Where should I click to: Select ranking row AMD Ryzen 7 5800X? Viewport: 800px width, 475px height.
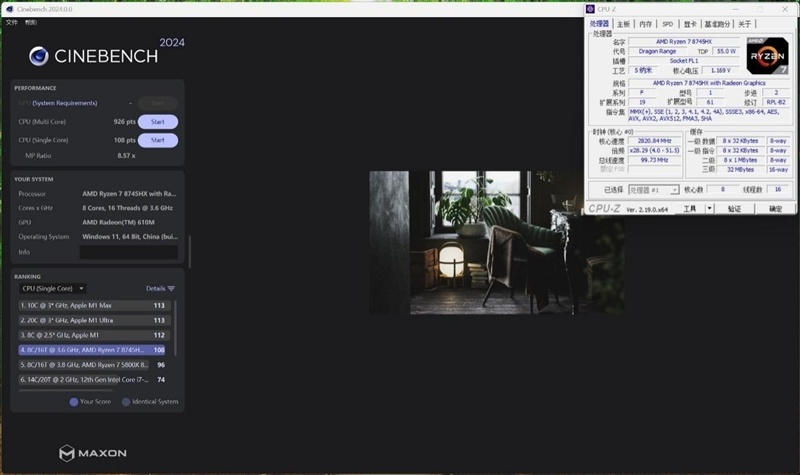point(92,365)
